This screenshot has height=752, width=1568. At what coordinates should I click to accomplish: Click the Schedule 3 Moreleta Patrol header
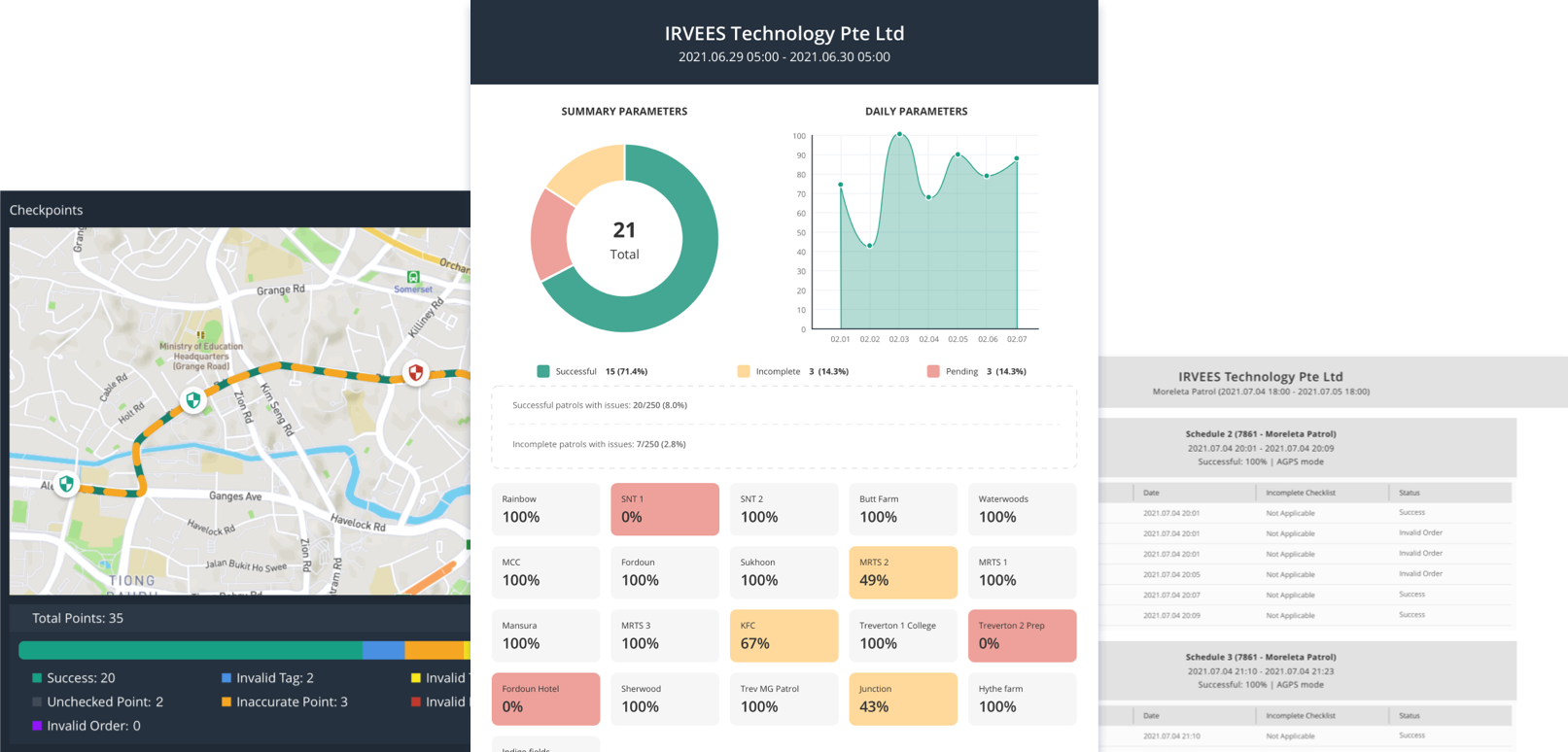pos(1260,657)
